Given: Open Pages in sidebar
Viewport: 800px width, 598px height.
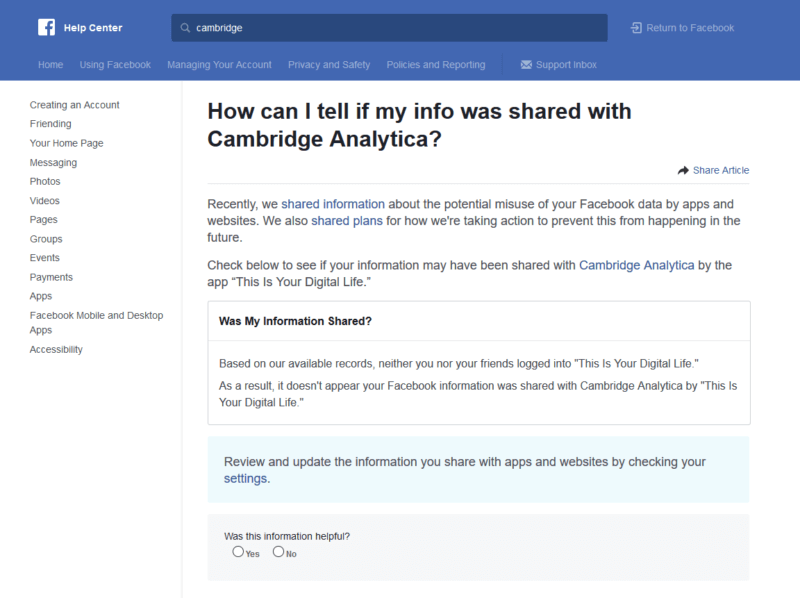Looking at the screenshot, I should click(x=43, y=220).
